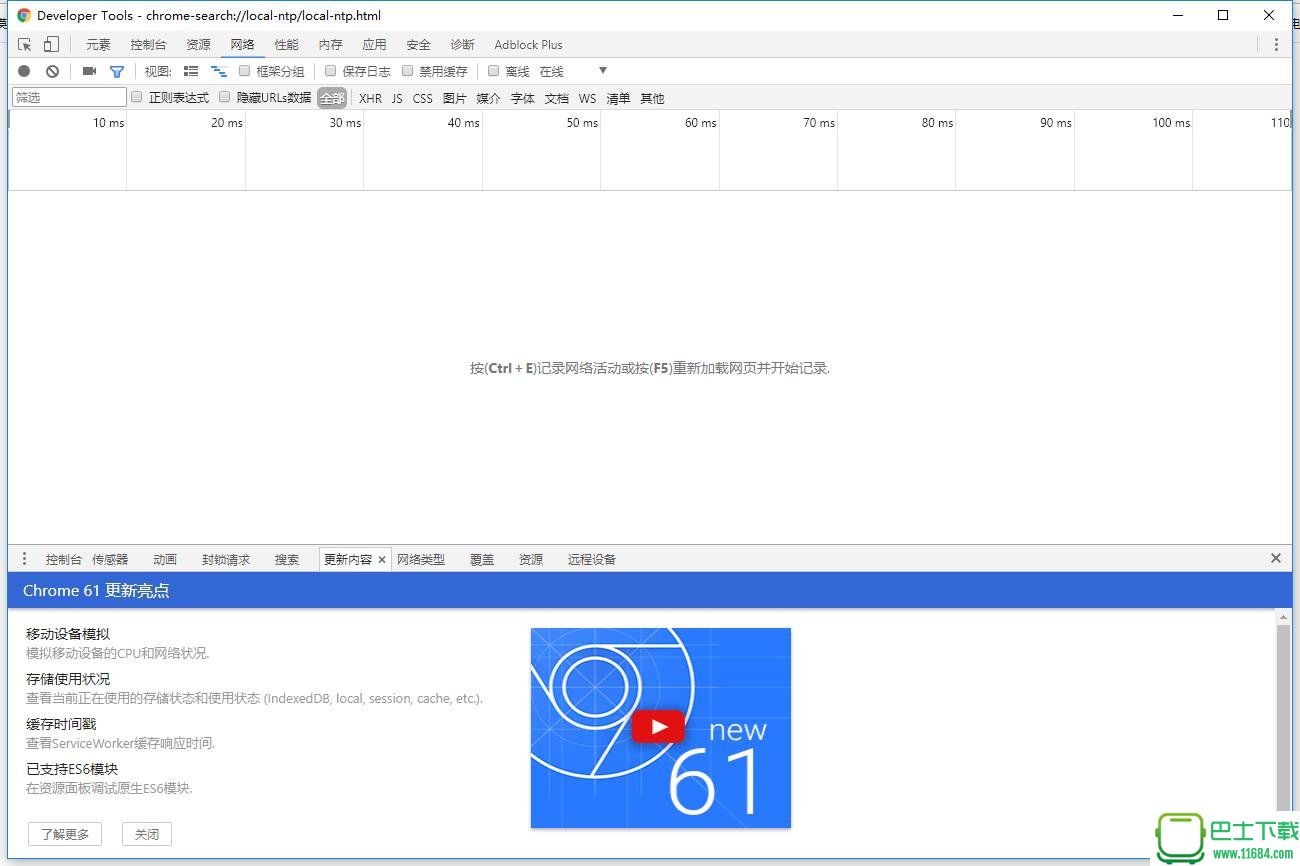Enable the 正则表达式 checkbox
Image resolution: width=1300 pixels, height=866 pixels.
click(137, 97)
